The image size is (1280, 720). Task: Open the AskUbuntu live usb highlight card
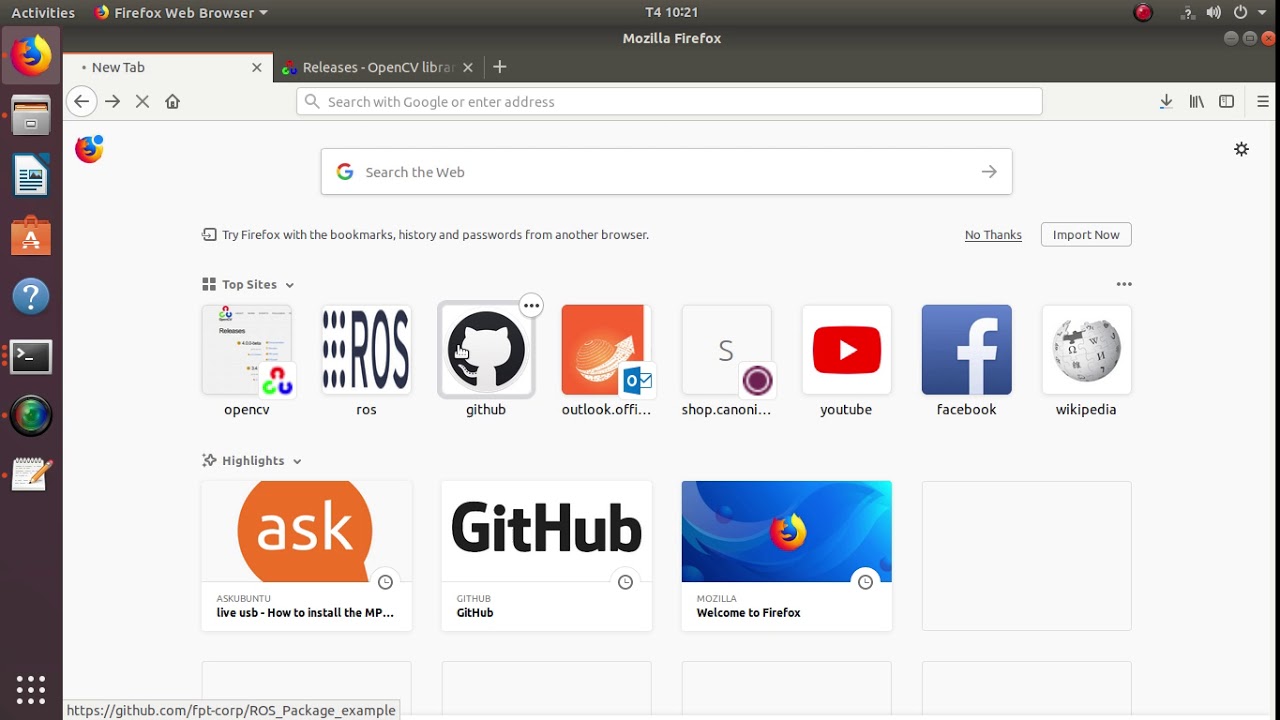click(306, 556)
